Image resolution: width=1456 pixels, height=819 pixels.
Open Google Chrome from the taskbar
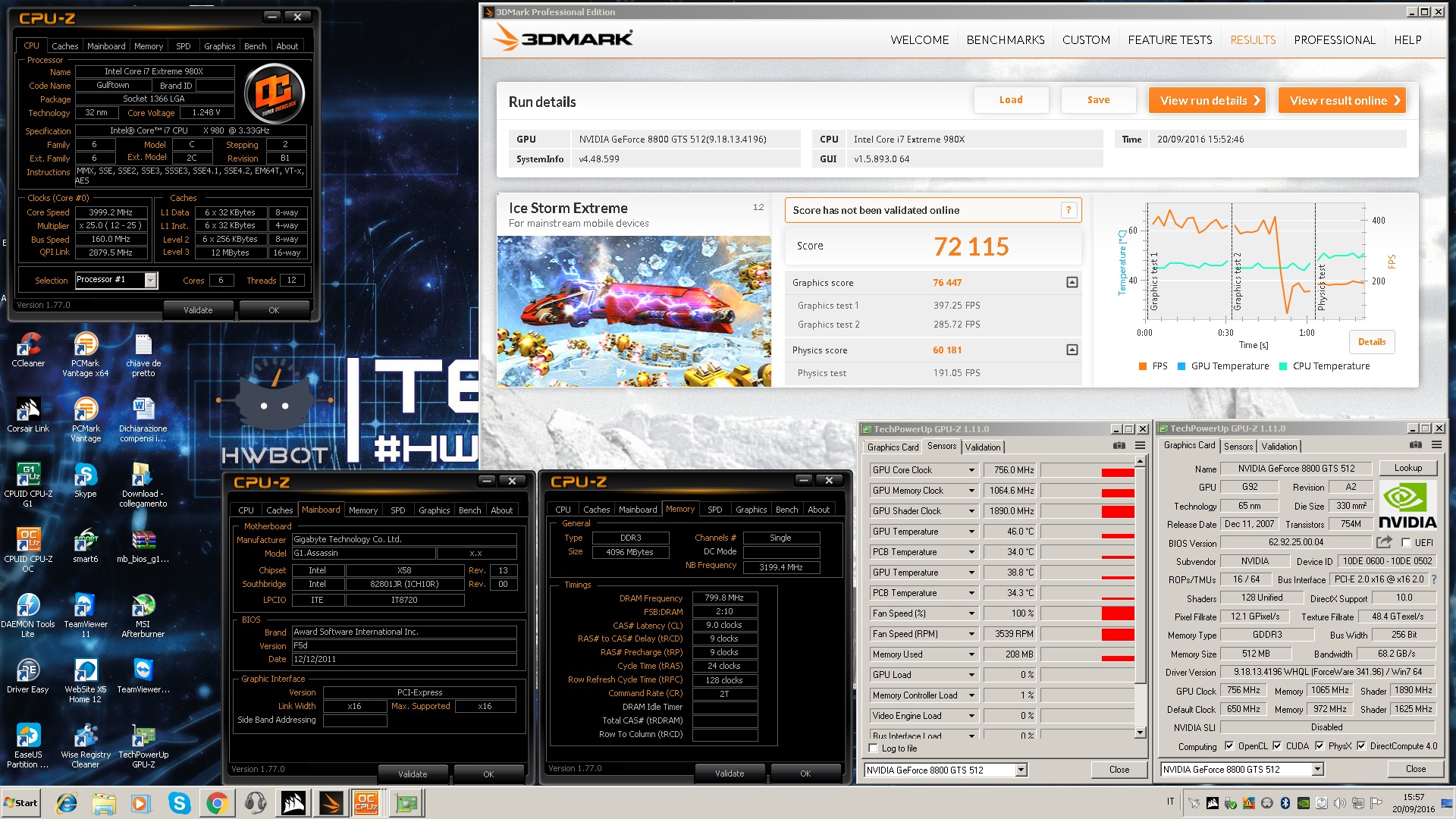(217, 803)
